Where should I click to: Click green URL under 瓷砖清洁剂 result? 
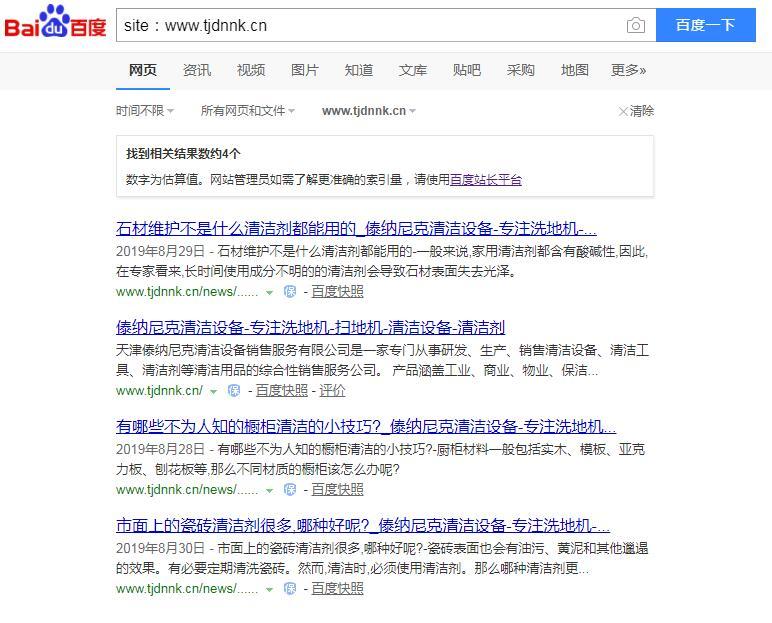(x=187, y=589)
